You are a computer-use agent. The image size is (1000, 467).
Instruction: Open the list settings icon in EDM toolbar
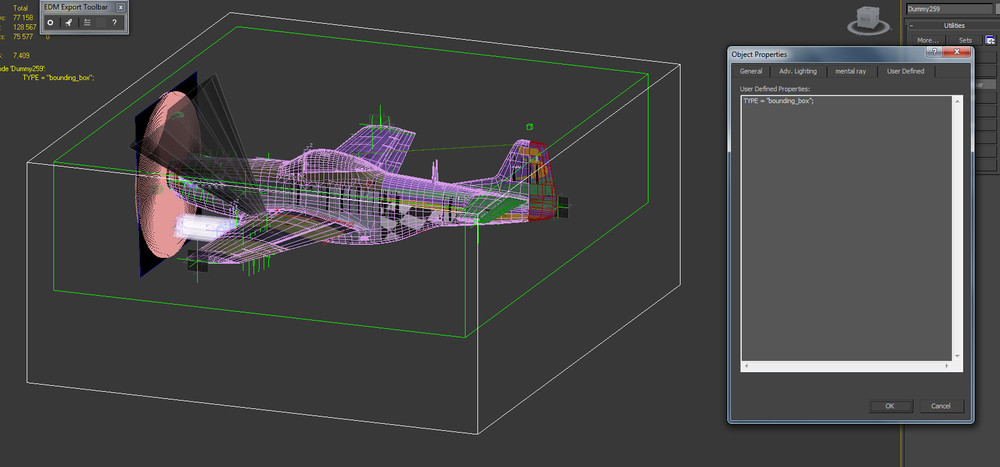click(x=87, y=22)
